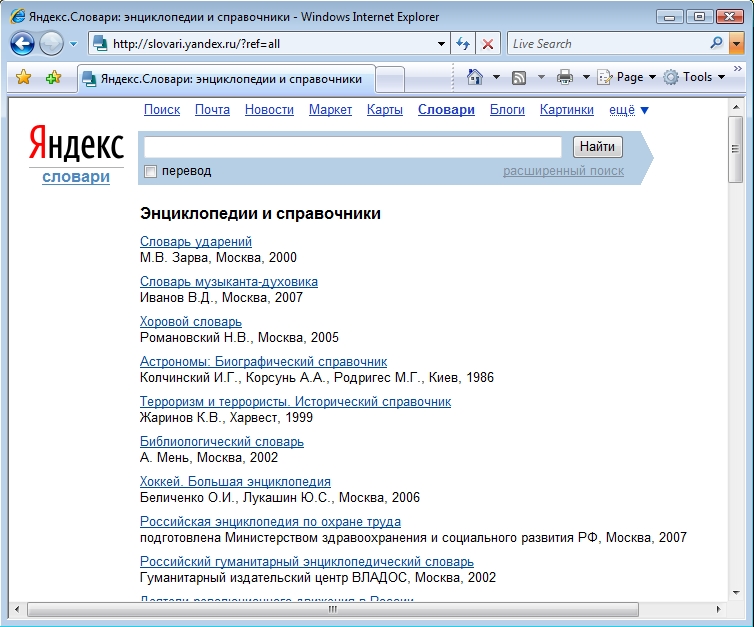754x627 pixels.
Task: Click the Print icon
Action: click(x=565, y=77)
